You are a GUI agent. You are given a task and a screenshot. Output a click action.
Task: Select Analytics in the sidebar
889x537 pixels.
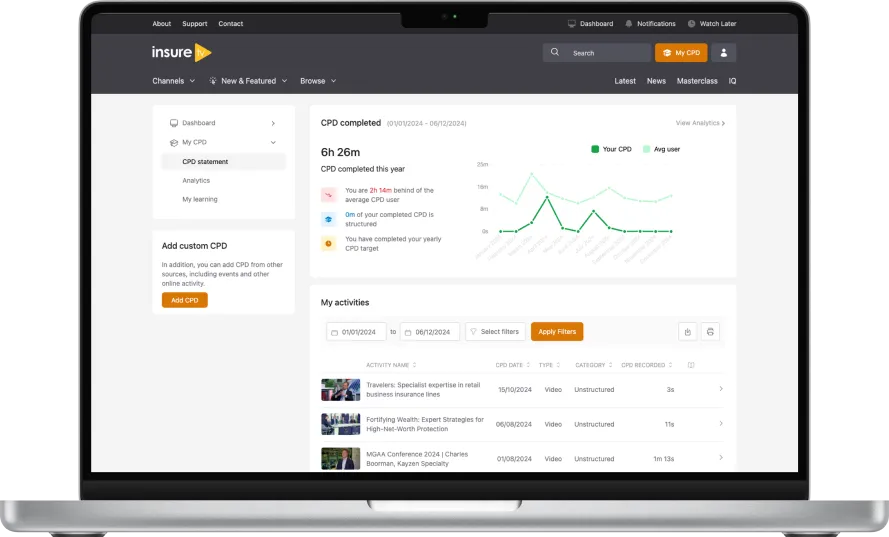click(x=196, y=181)
